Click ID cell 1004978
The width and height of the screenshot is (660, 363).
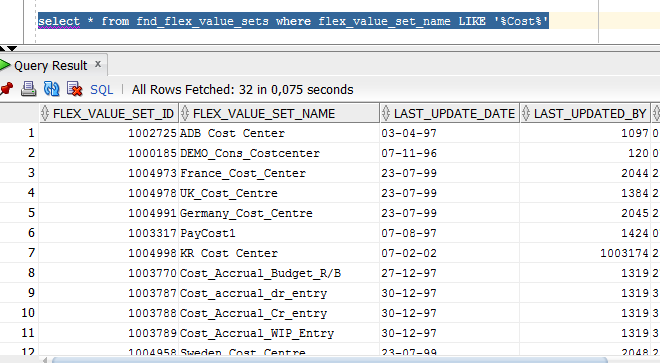(109, 193)
